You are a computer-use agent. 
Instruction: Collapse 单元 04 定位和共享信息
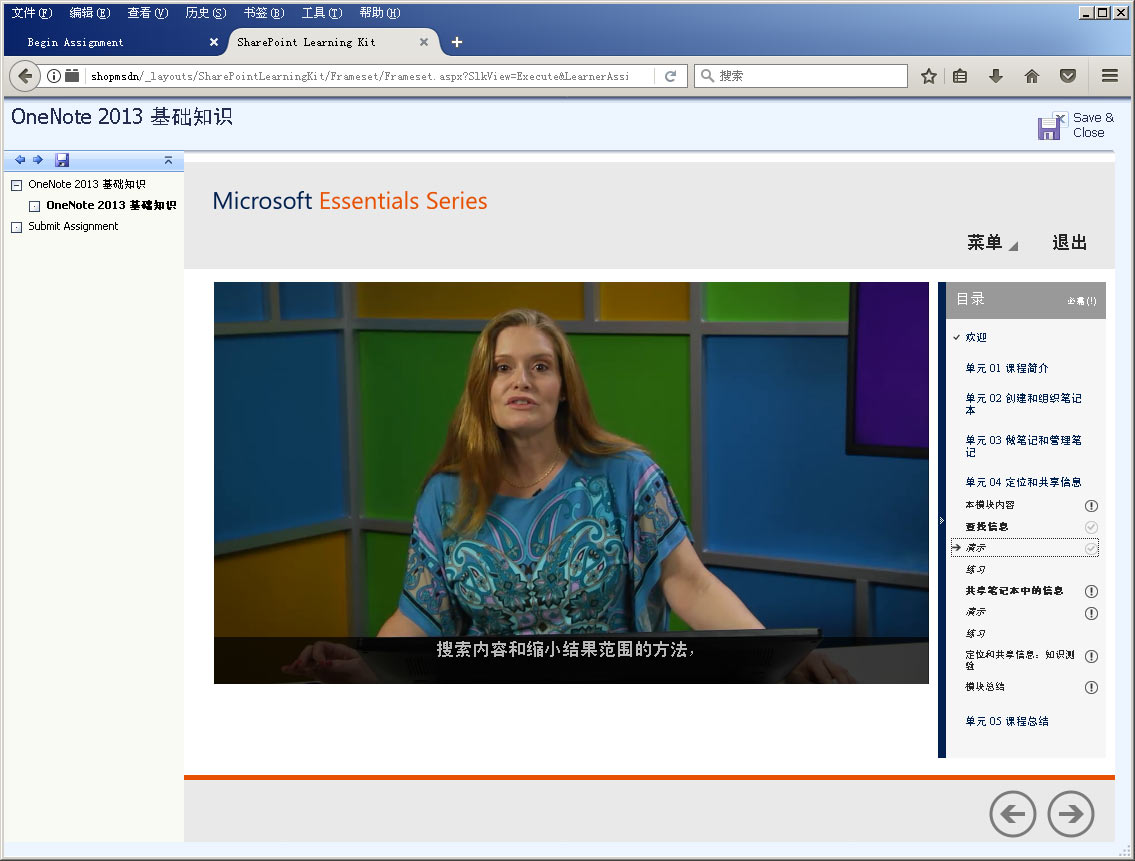pyautogui.click(x=1023, y=482)
